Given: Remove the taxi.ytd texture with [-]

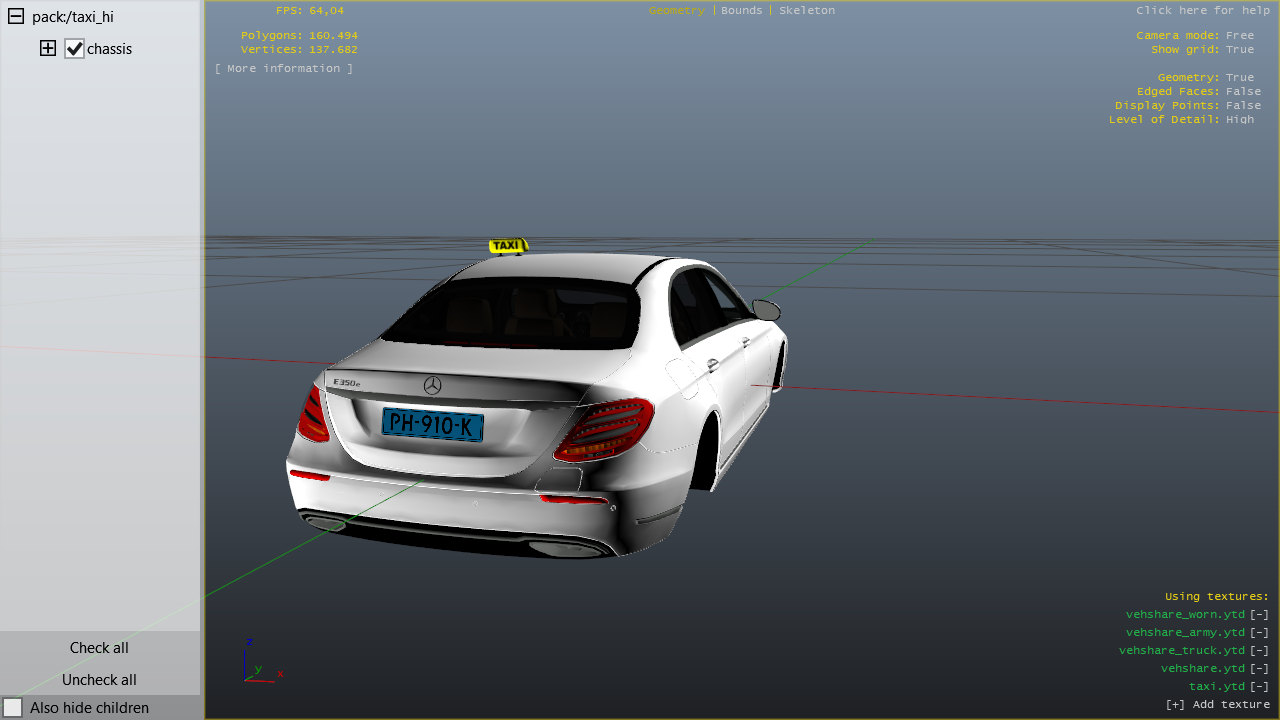Looking at the screenshot, I should click(1259, 687).
